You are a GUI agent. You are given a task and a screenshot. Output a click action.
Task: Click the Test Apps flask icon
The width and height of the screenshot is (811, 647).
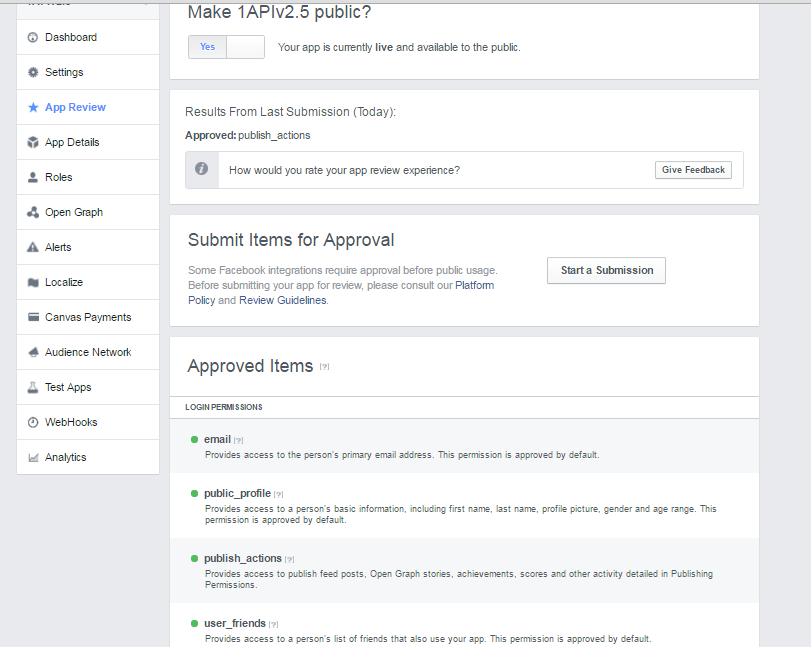(x=33, y=388)
